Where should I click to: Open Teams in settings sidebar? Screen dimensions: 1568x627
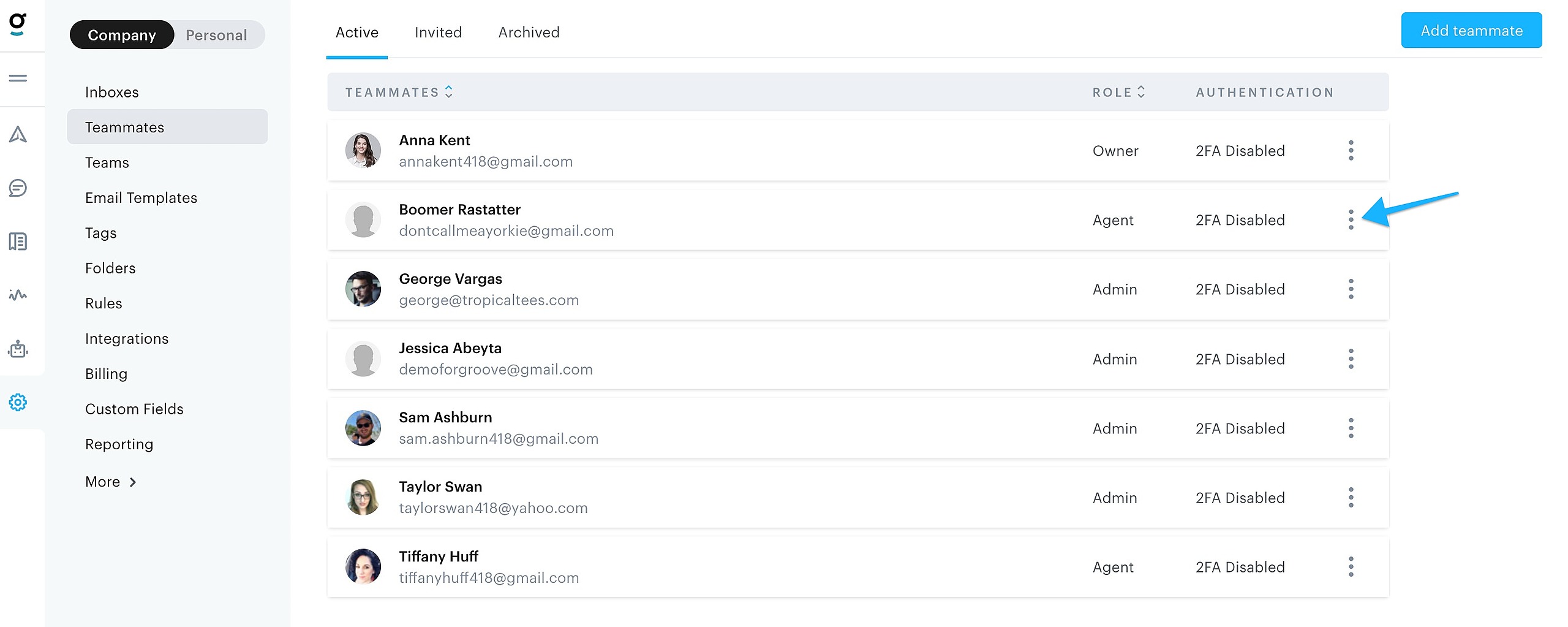point(107,162)
